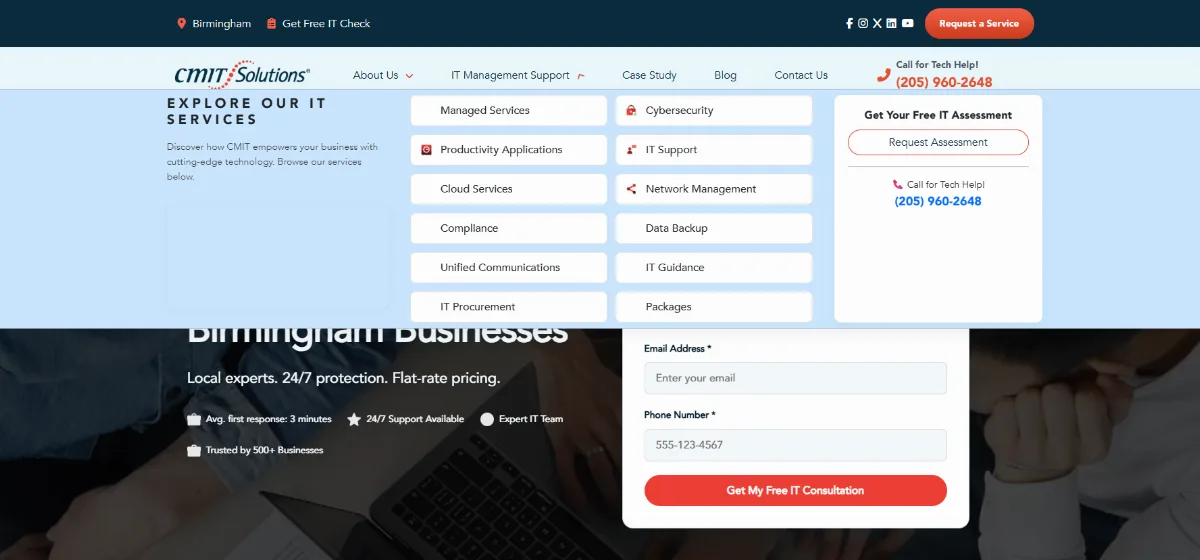
Task: Expand the About Us dropdown chevron
Action: coord(409,76)
